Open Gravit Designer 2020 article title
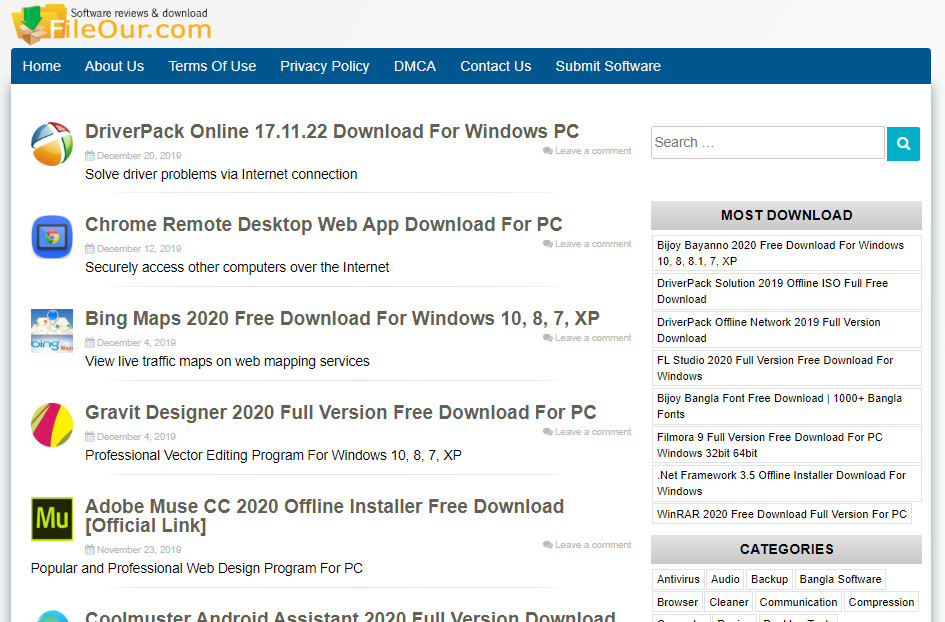 click(x=340, y=412)
